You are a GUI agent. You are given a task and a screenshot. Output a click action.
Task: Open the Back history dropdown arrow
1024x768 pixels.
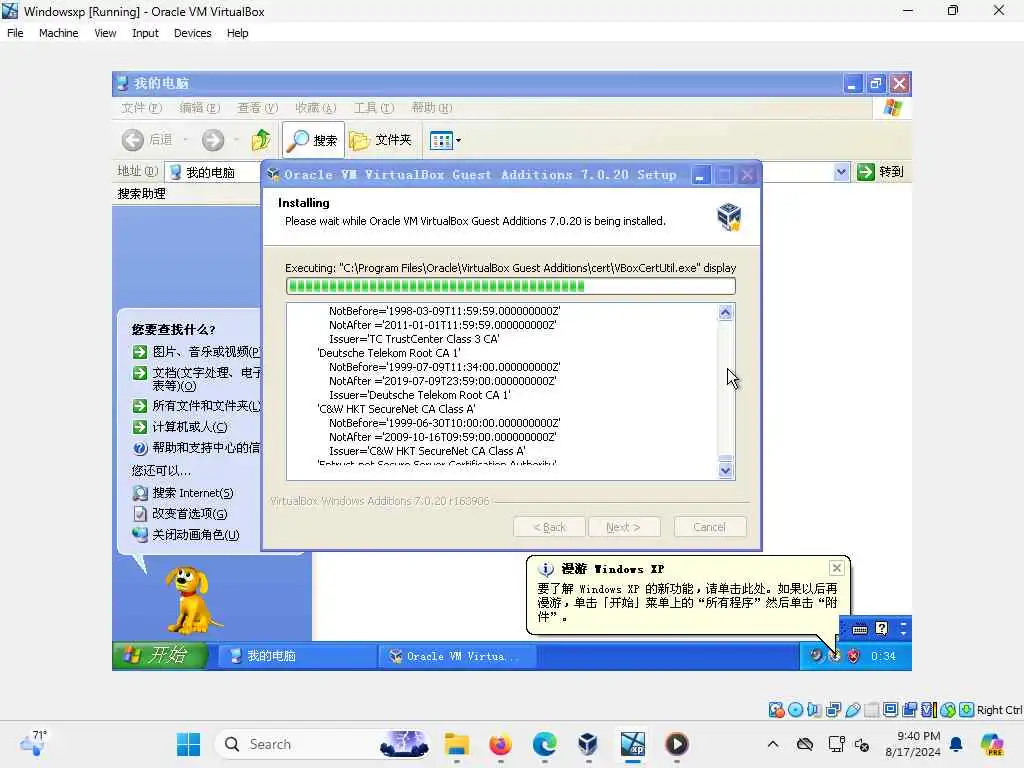tap(185, 140)
